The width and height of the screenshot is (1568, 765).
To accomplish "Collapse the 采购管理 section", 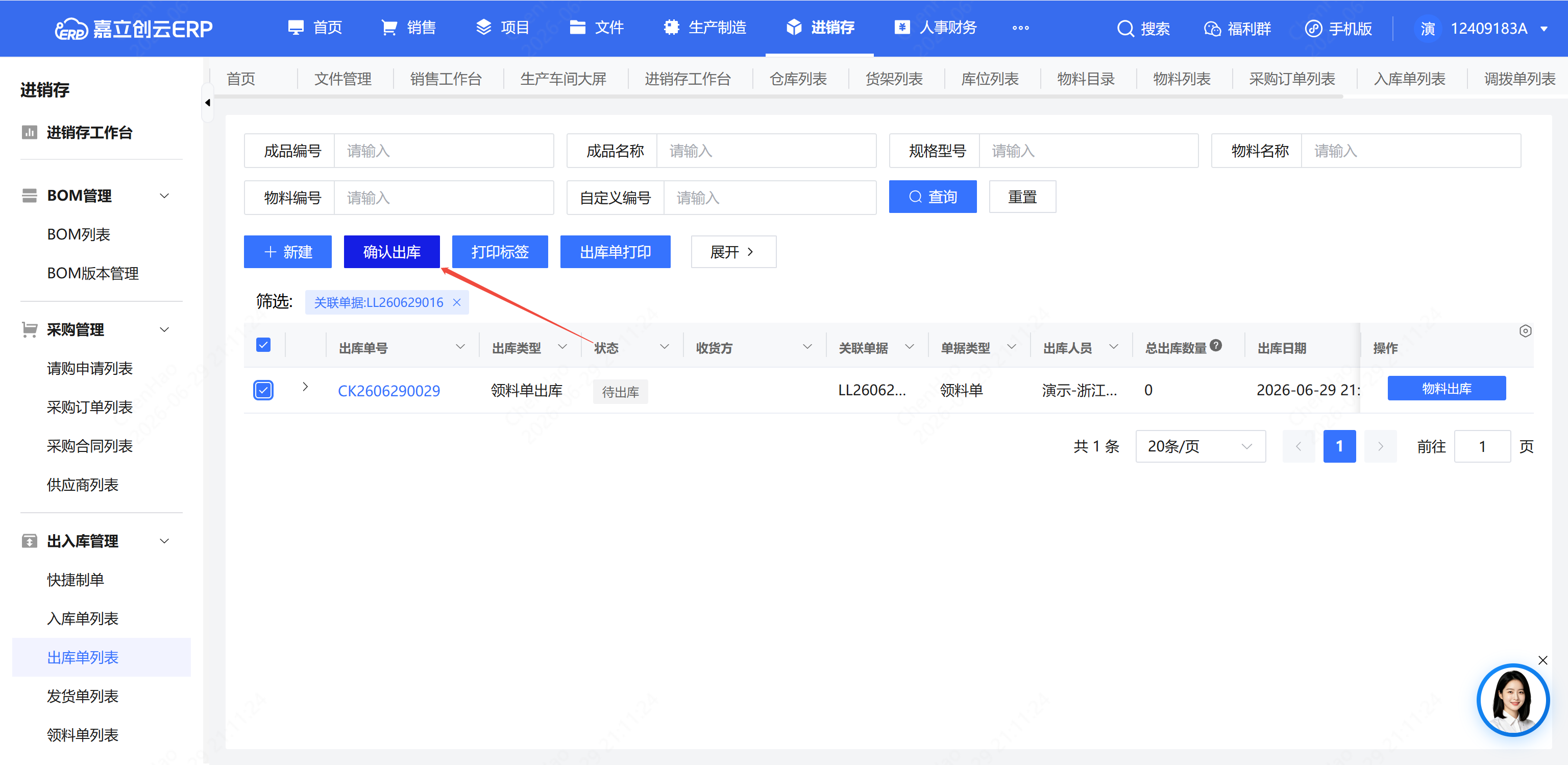I will point(164,329).
